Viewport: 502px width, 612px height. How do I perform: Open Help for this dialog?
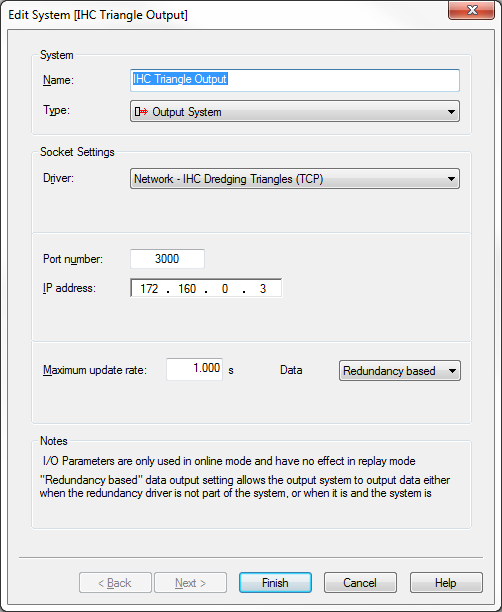pyautogui.click(x=446, y=583)
